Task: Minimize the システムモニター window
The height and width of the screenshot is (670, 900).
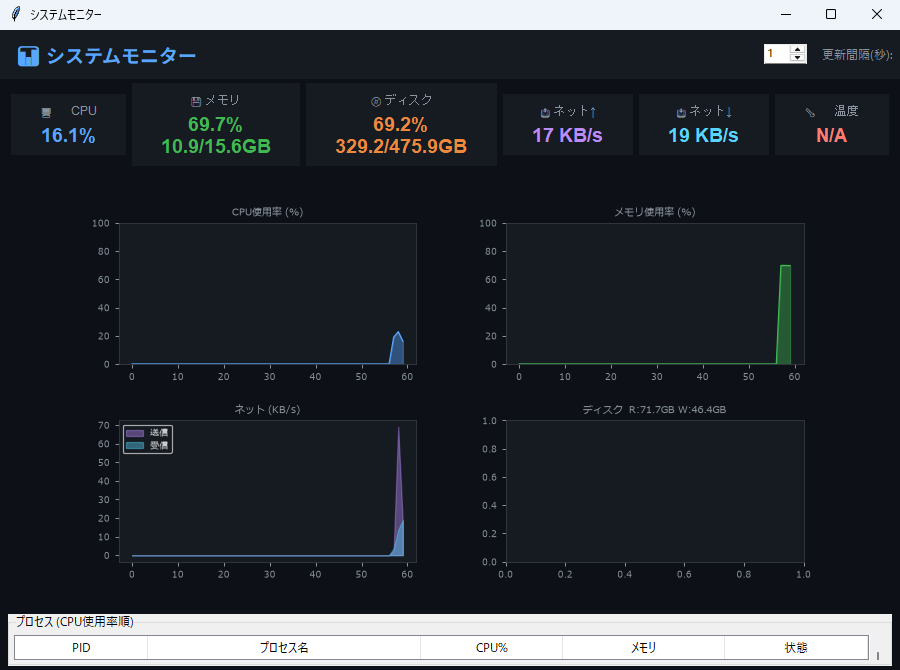Action: tap(786, 14)
